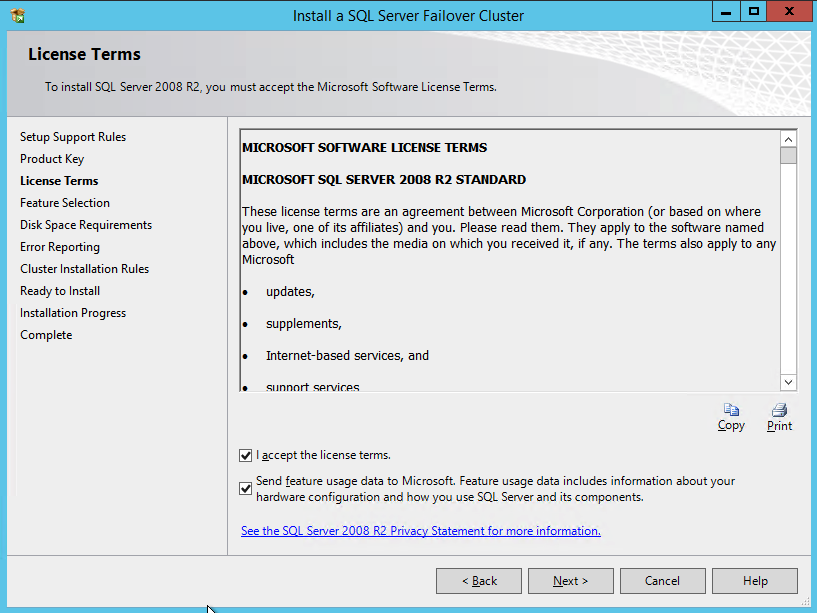Select Setup Support Rules step

click(73, 137)
